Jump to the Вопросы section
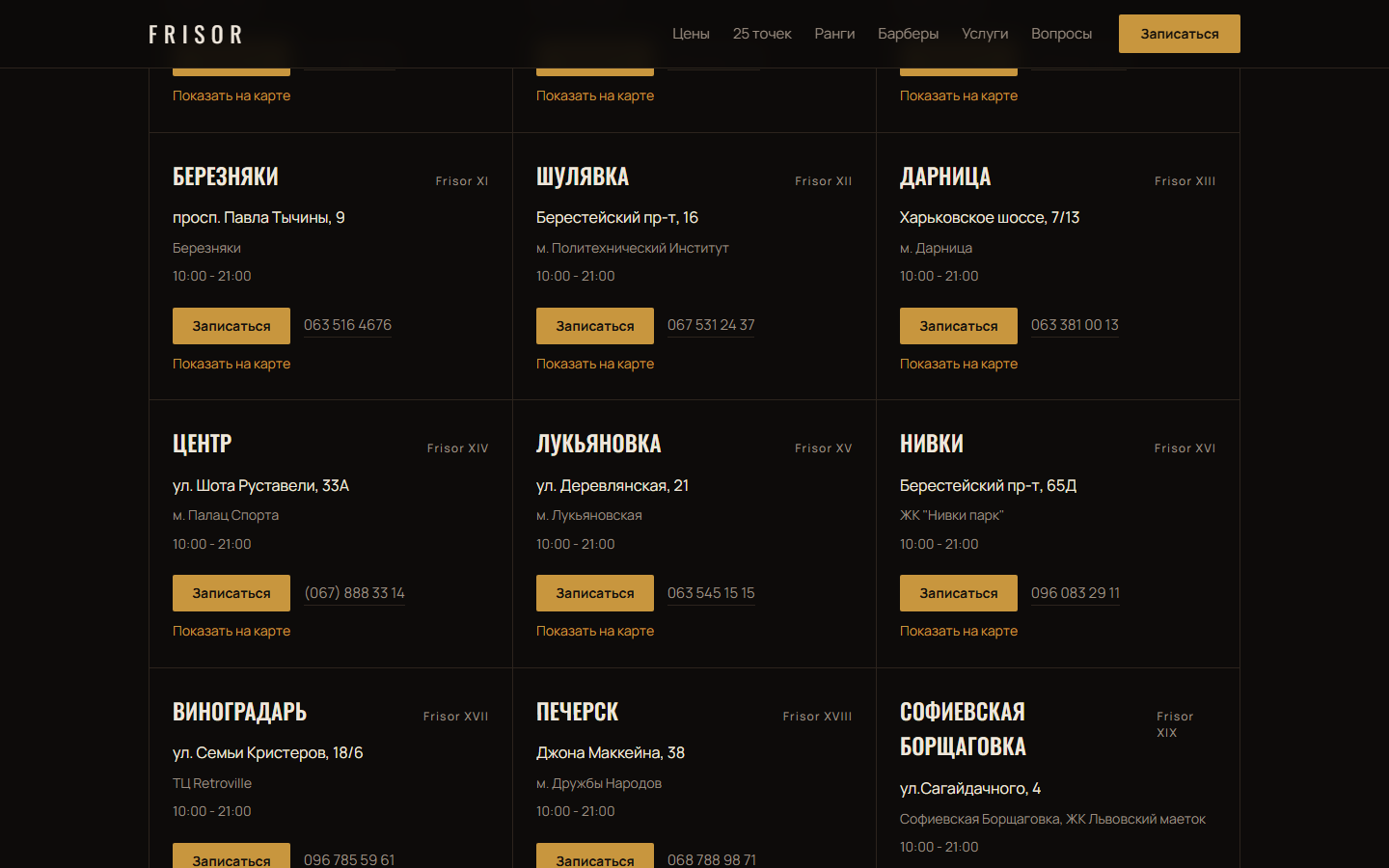This screenshot has width=1389, height=868. (1061, 34)
